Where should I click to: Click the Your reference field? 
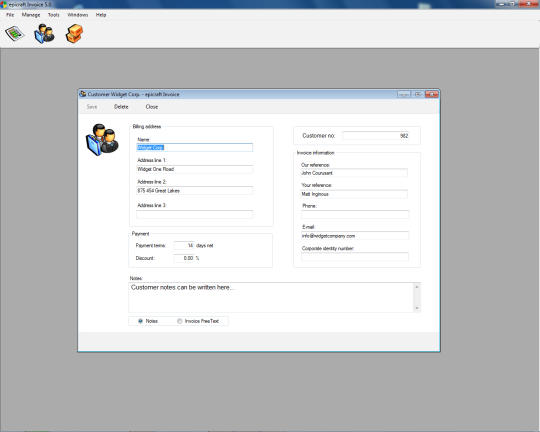click(354, 194)
